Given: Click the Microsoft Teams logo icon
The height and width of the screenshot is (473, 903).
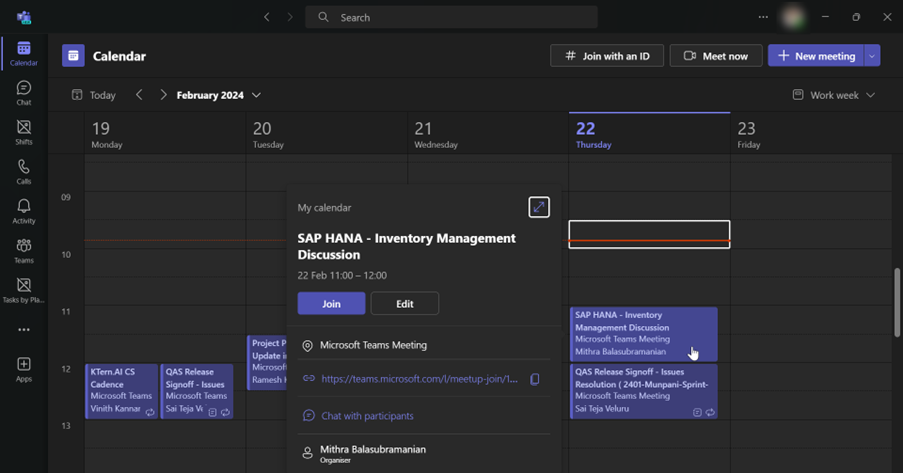Looking at the screenshot, I should [24, 17].
